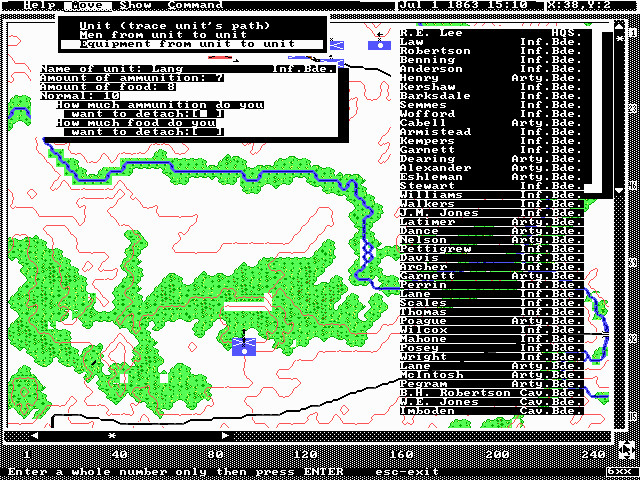Select Semmes Inf.Bde. unit
This screenshot has width=640, height=480.
point(491,104)
